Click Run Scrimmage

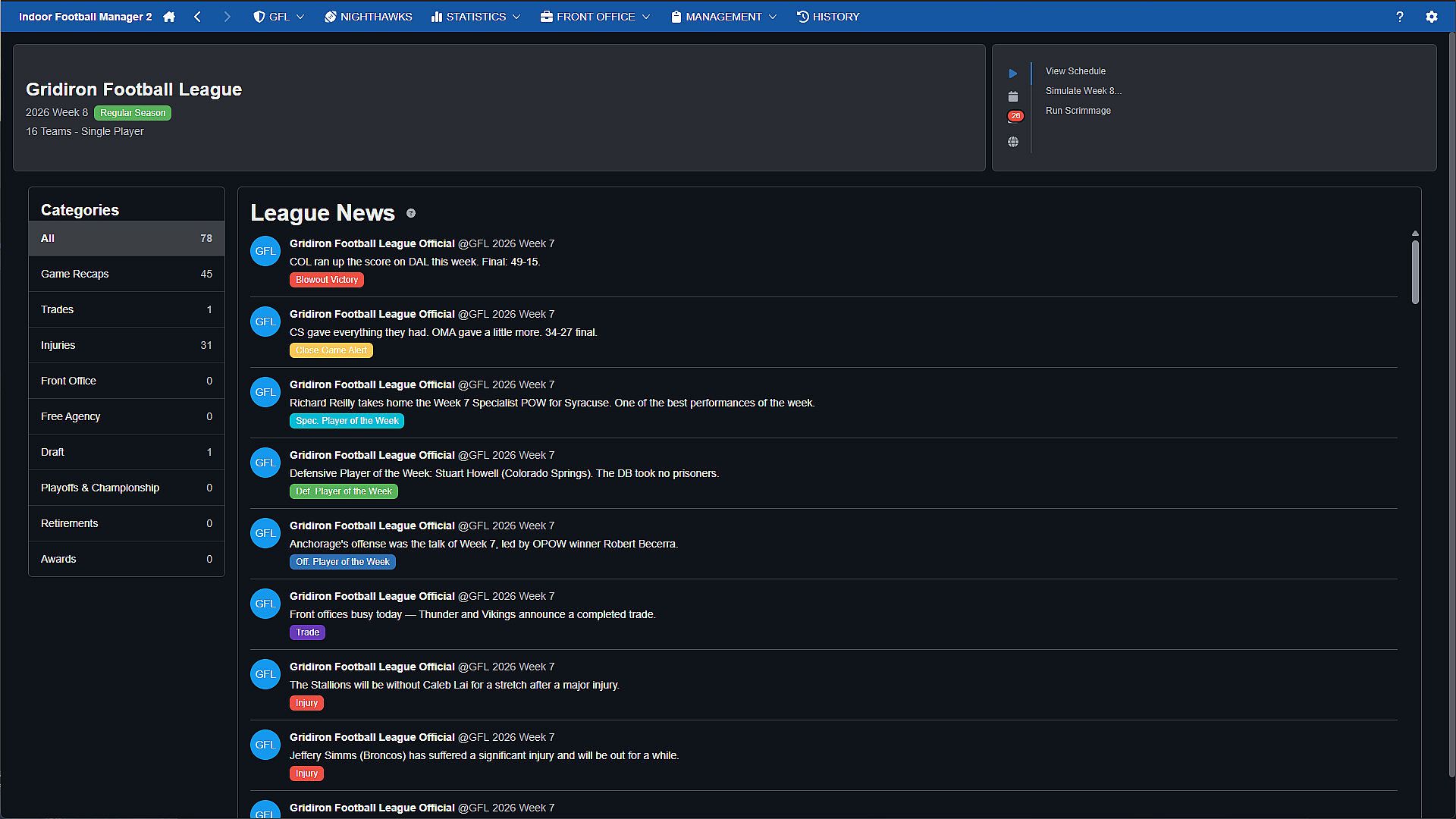pyautogui.click(x=1078, y=111)
